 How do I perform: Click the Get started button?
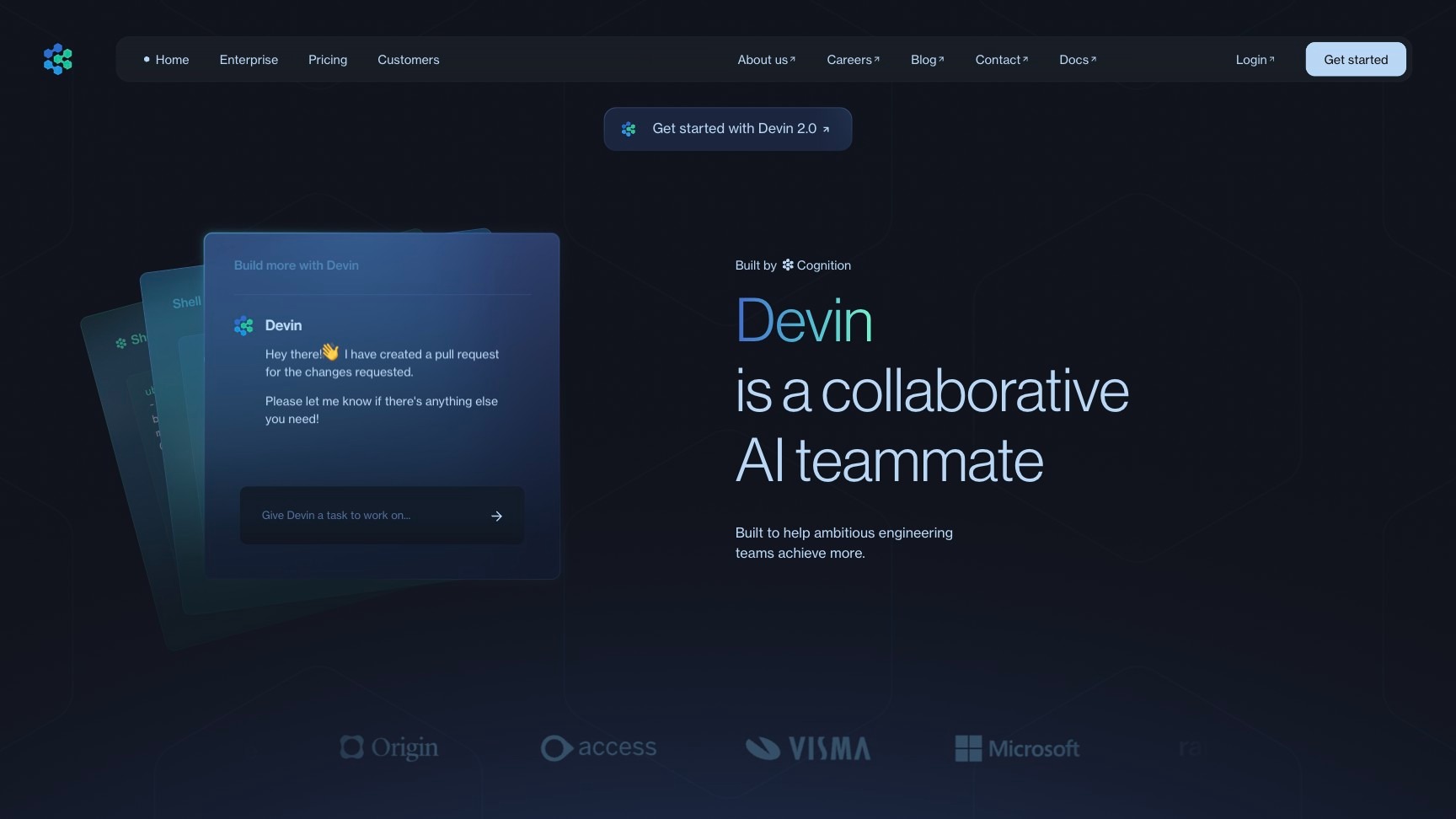point(1355,59)
